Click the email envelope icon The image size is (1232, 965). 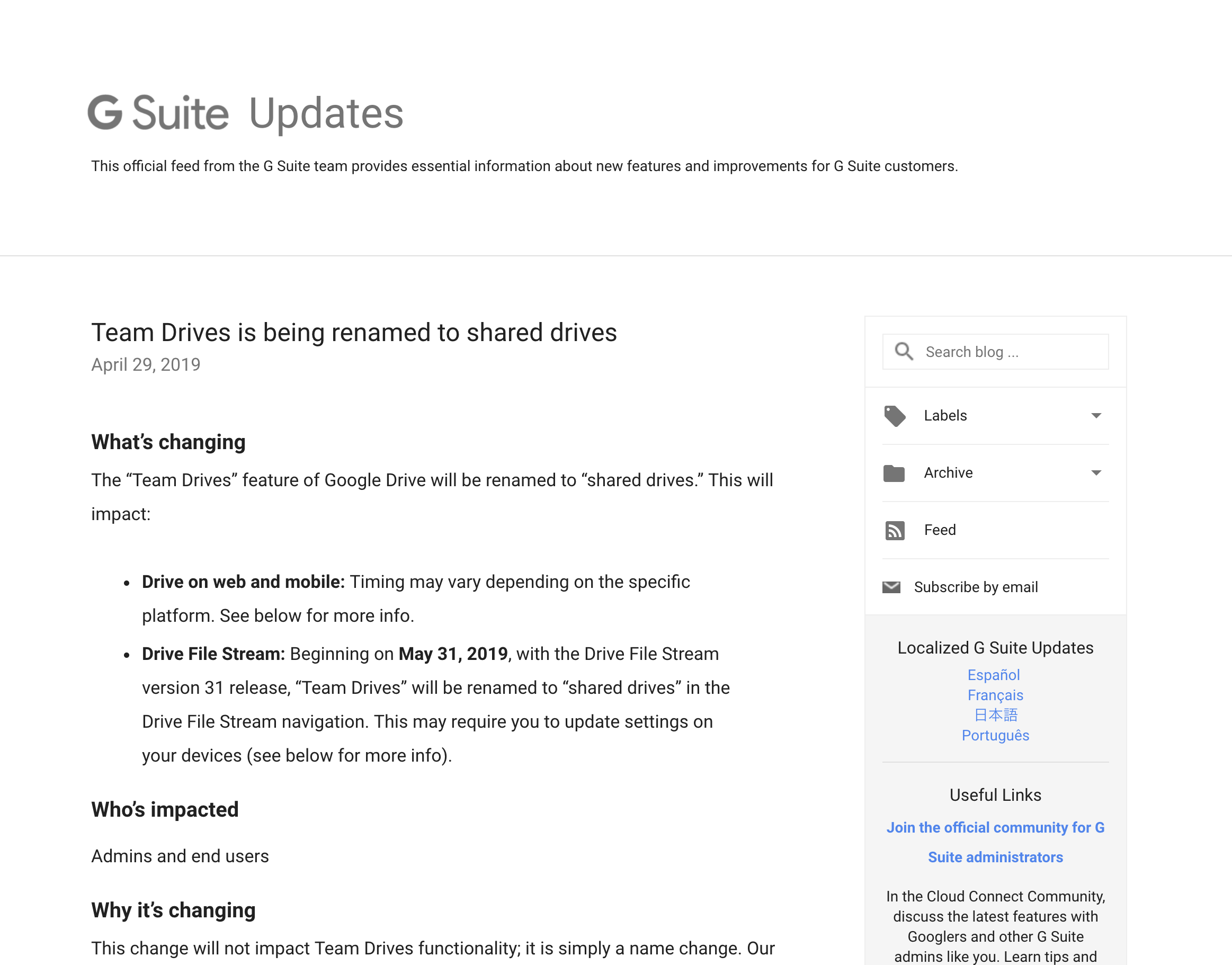click(891, 587)
